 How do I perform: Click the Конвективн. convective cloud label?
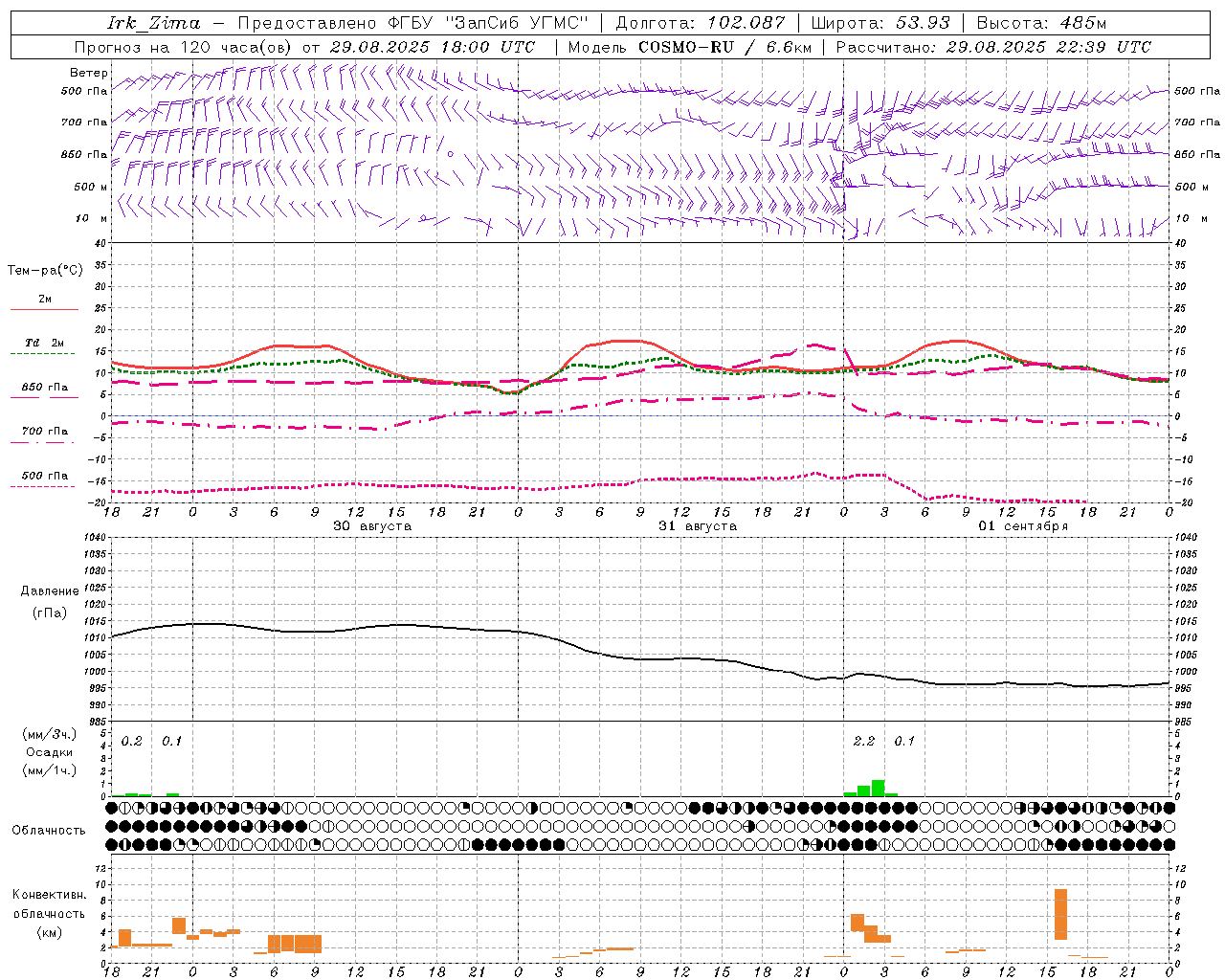point(49,895)
